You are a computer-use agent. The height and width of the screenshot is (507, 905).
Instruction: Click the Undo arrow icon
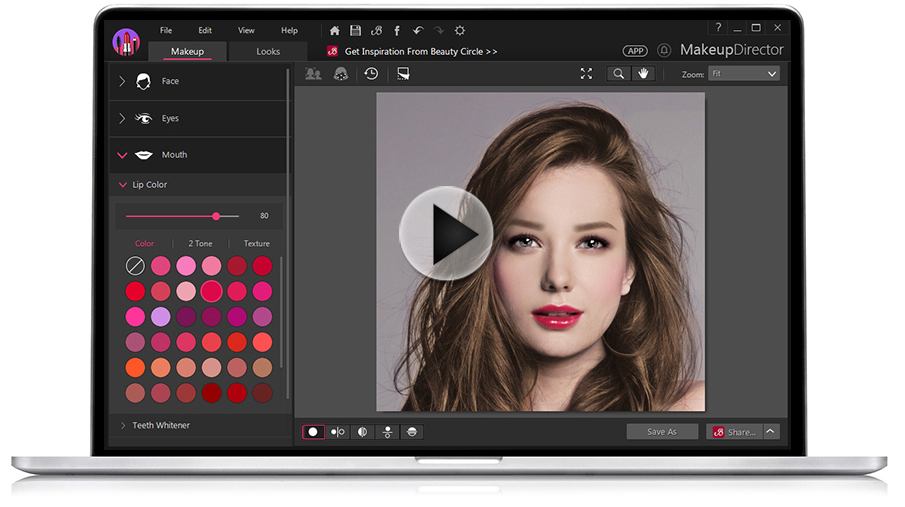click(418, 31)
